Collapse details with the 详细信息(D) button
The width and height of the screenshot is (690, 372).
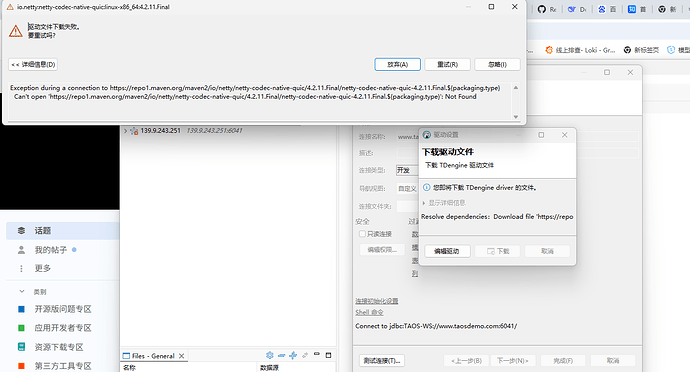[33, 64]
